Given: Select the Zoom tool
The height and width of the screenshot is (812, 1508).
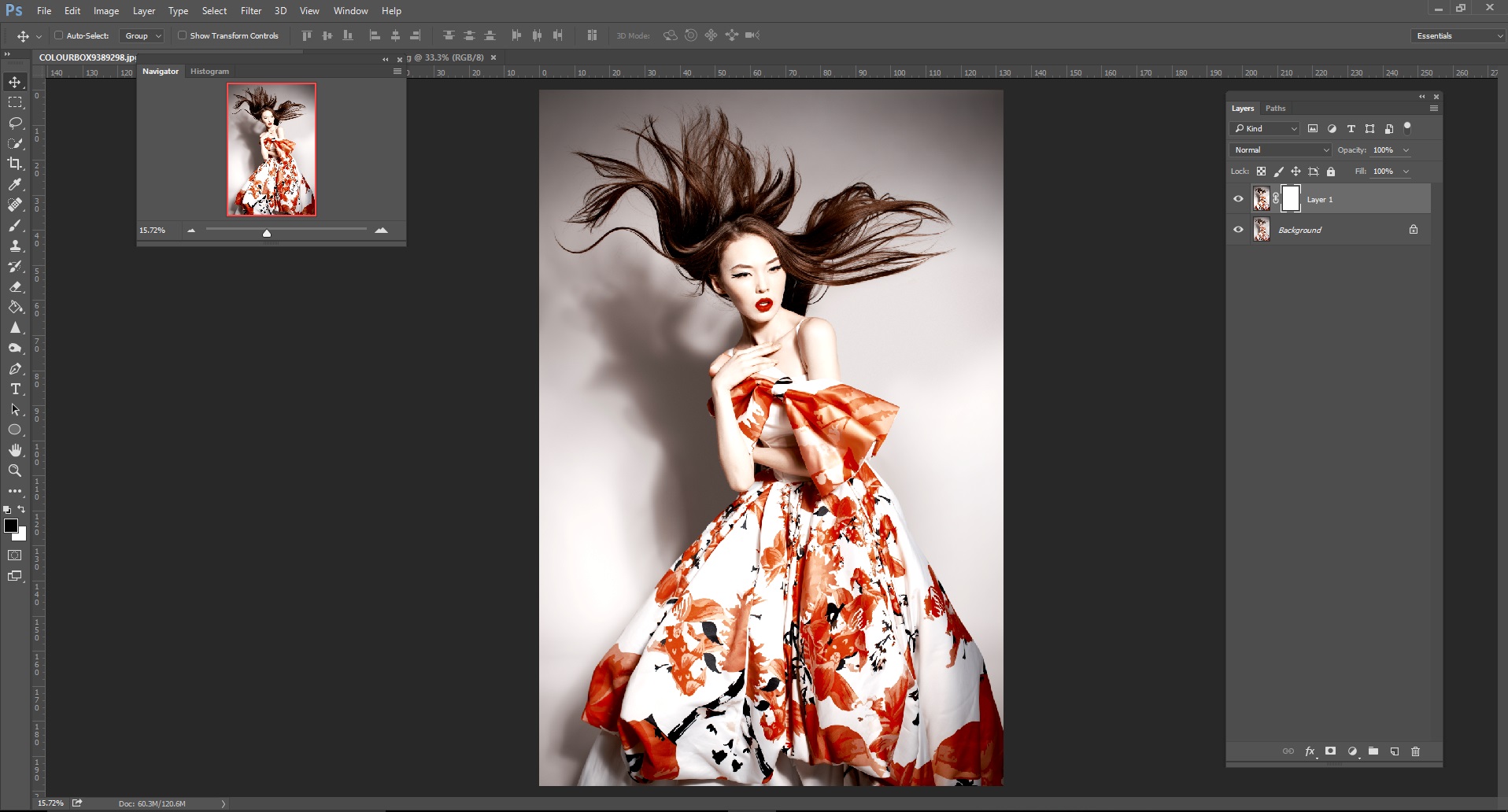Looking at the screenshot, I should [14, 471].
